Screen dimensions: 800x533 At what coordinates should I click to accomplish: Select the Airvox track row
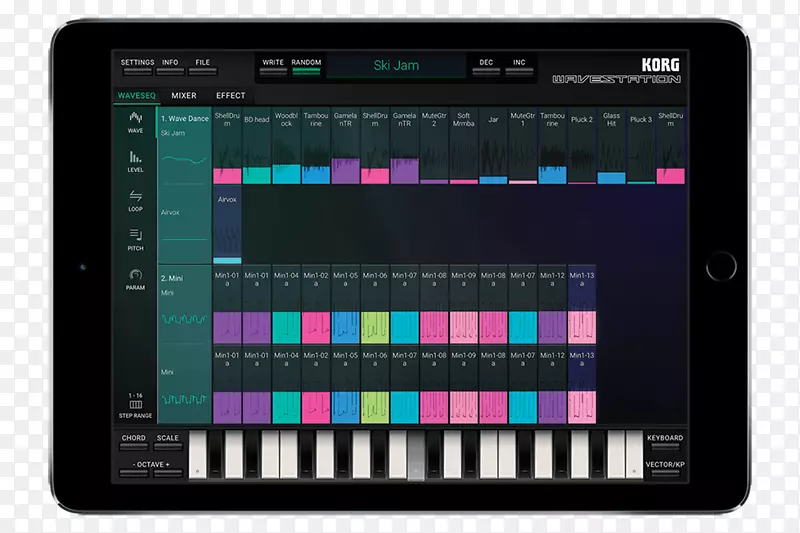184,224
